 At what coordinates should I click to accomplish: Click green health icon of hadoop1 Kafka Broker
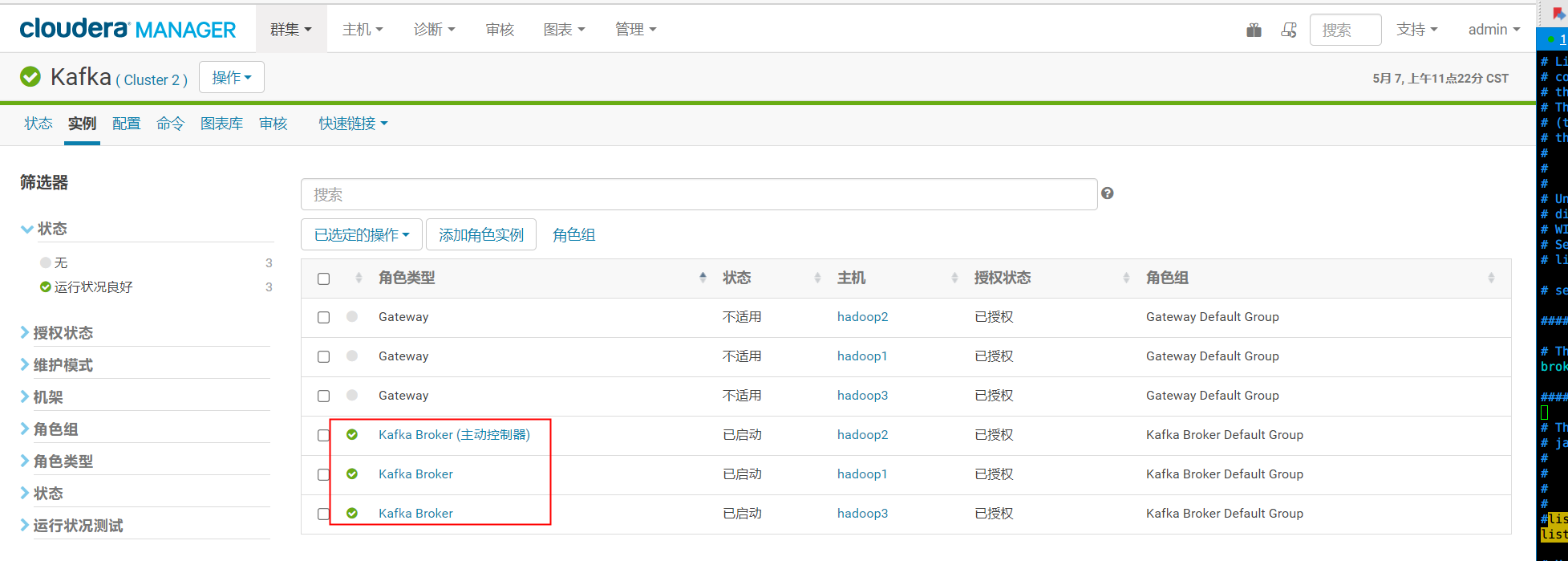(x=352, y=474)
